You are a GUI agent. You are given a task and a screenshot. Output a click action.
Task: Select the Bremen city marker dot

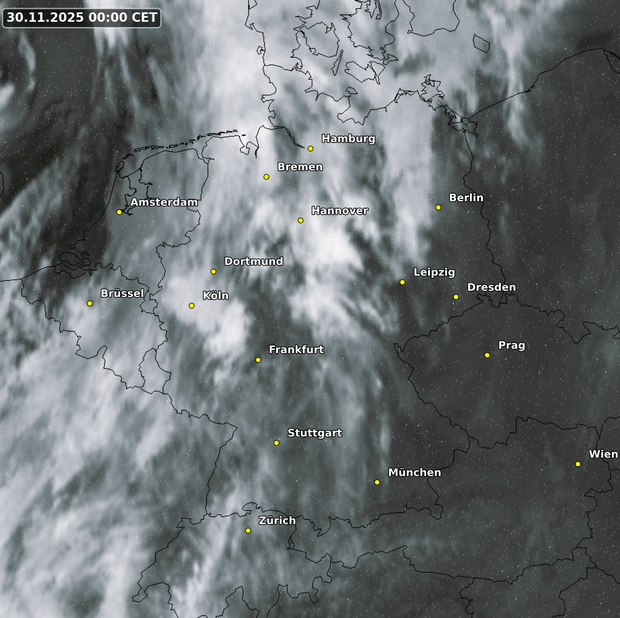click(x=266, y=177)
